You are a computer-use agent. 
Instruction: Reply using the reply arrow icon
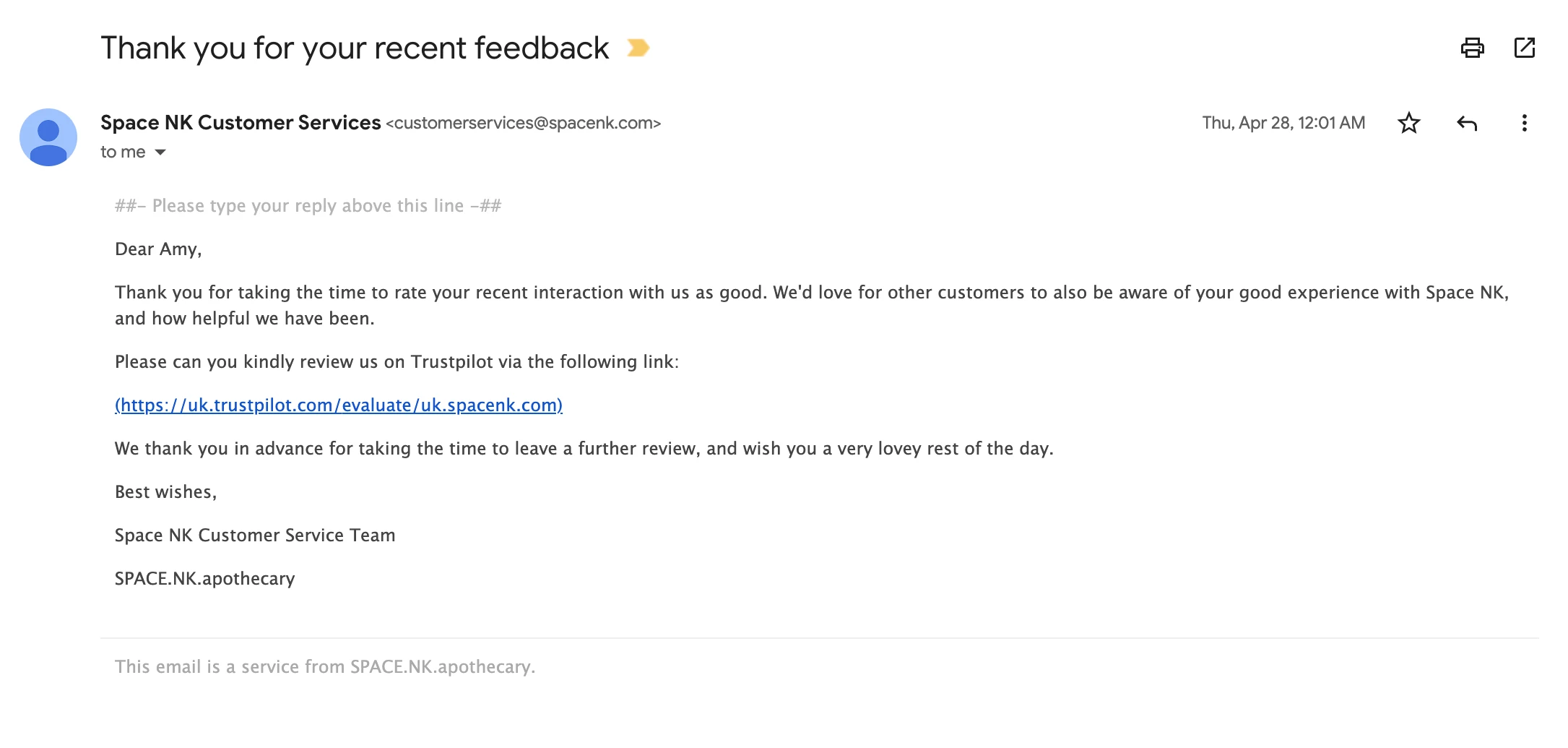click(1467, 124)
